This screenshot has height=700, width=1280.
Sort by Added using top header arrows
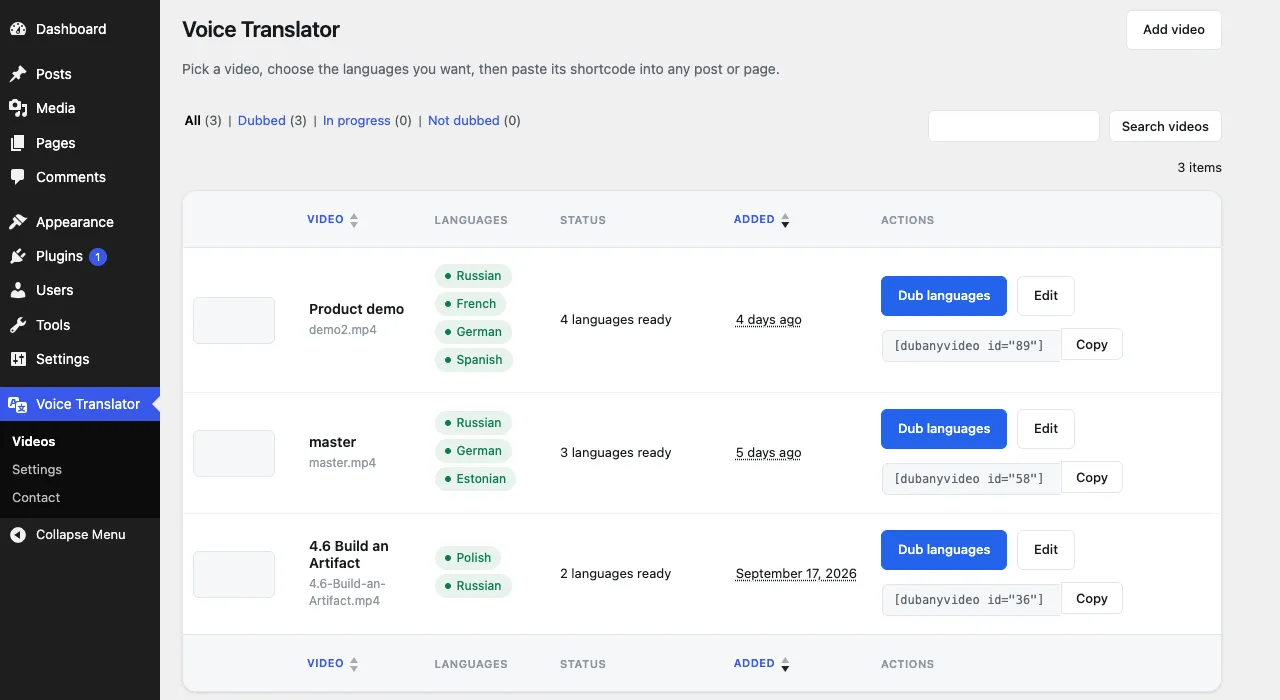pyautogui.click(x=785, y=220)
